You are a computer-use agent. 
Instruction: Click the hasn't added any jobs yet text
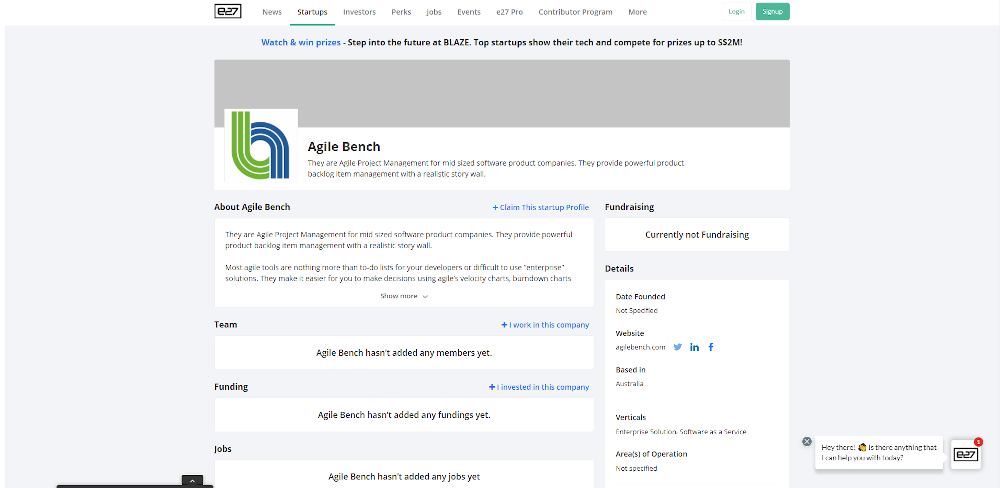404,477
